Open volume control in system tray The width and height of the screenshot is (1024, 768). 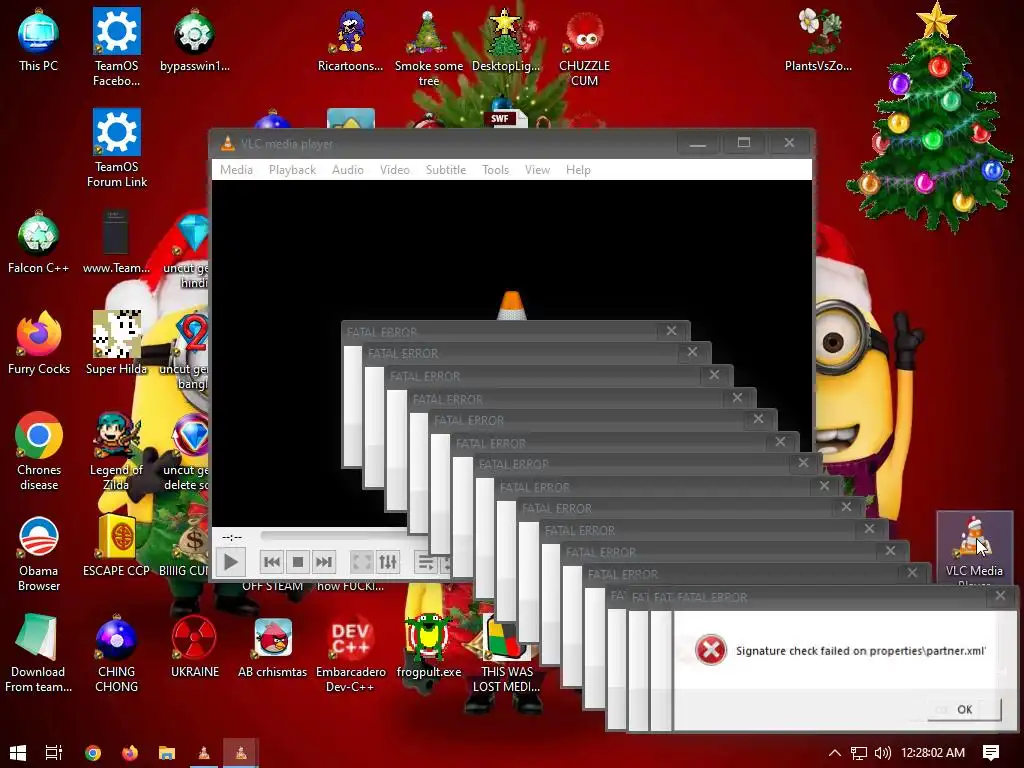point(882,752)
